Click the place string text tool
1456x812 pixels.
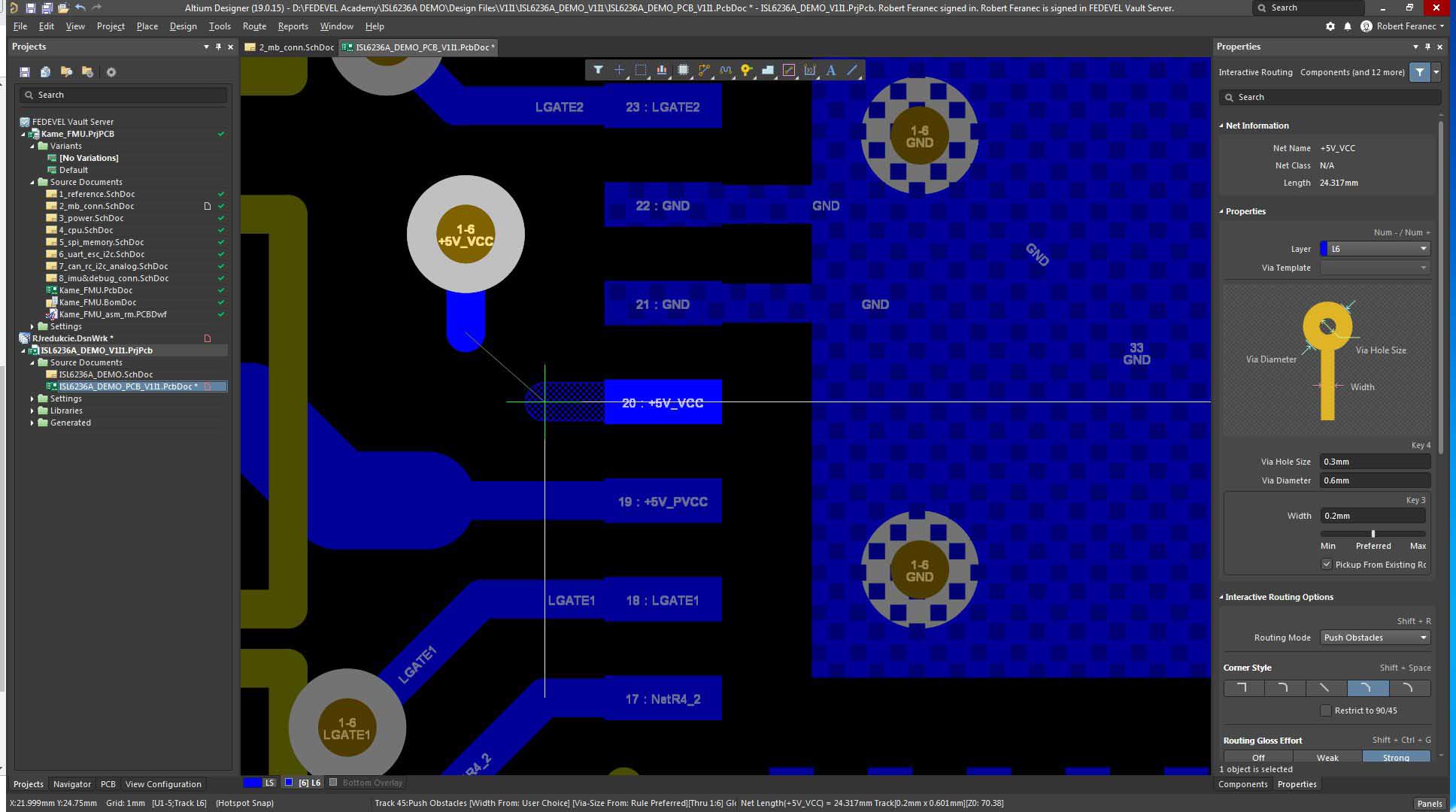831,70
